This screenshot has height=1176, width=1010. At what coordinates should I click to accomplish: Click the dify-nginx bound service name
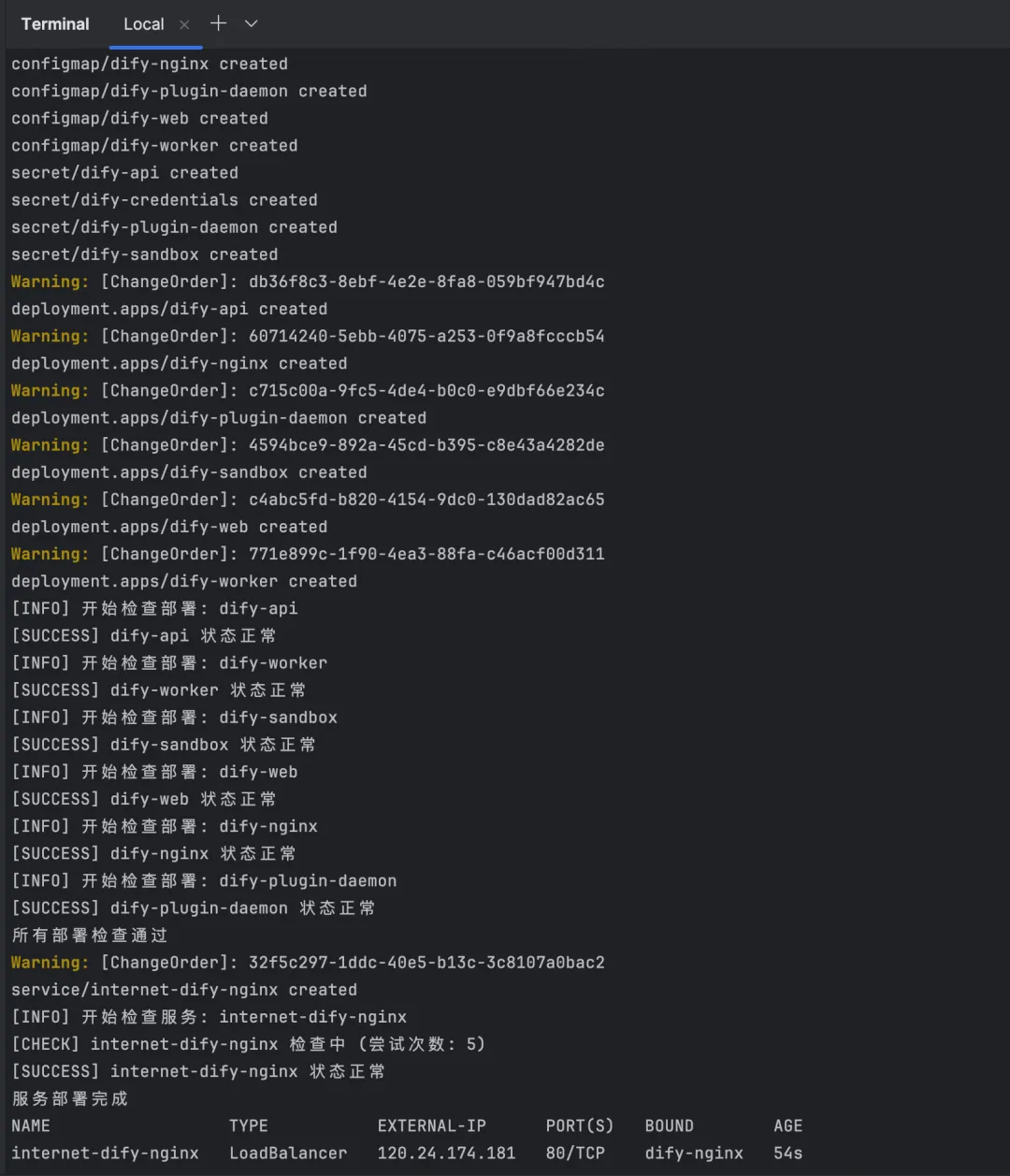(694, 1153)
